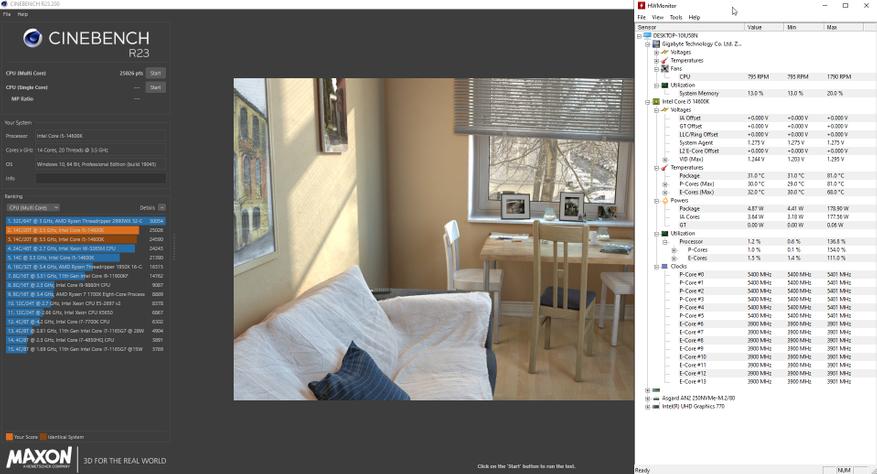Click the Clocks icon in the sensor tree
The width and height of the screenshot is (877, 474).
664,266
